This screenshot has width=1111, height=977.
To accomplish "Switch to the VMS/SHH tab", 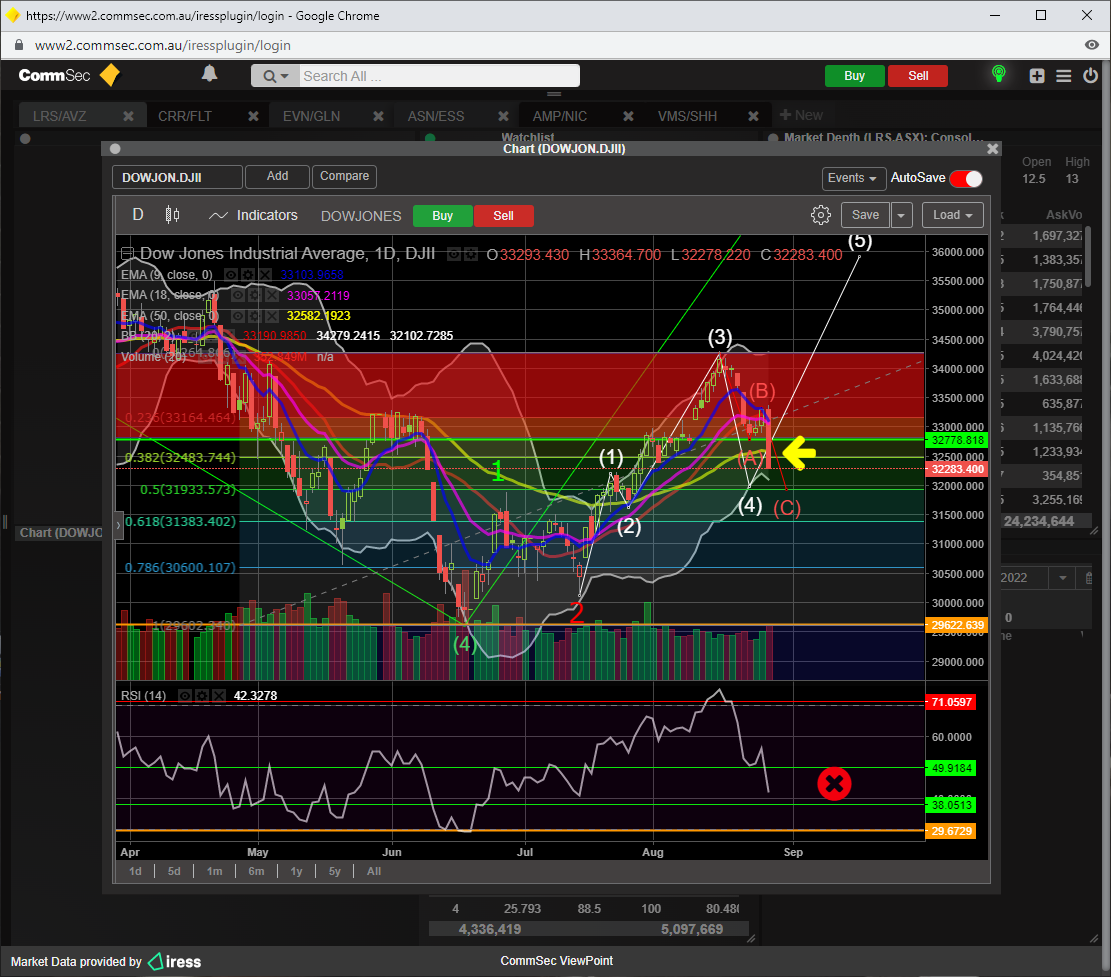I will point(687,116).
